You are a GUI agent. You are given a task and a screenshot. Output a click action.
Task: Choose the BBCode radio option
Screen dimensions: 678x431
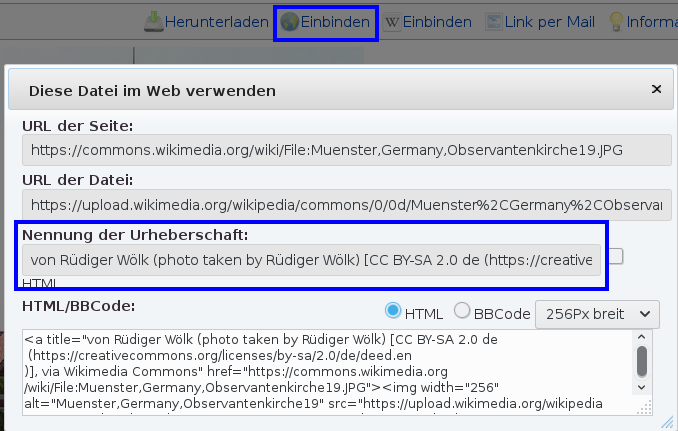pos(462,311)
